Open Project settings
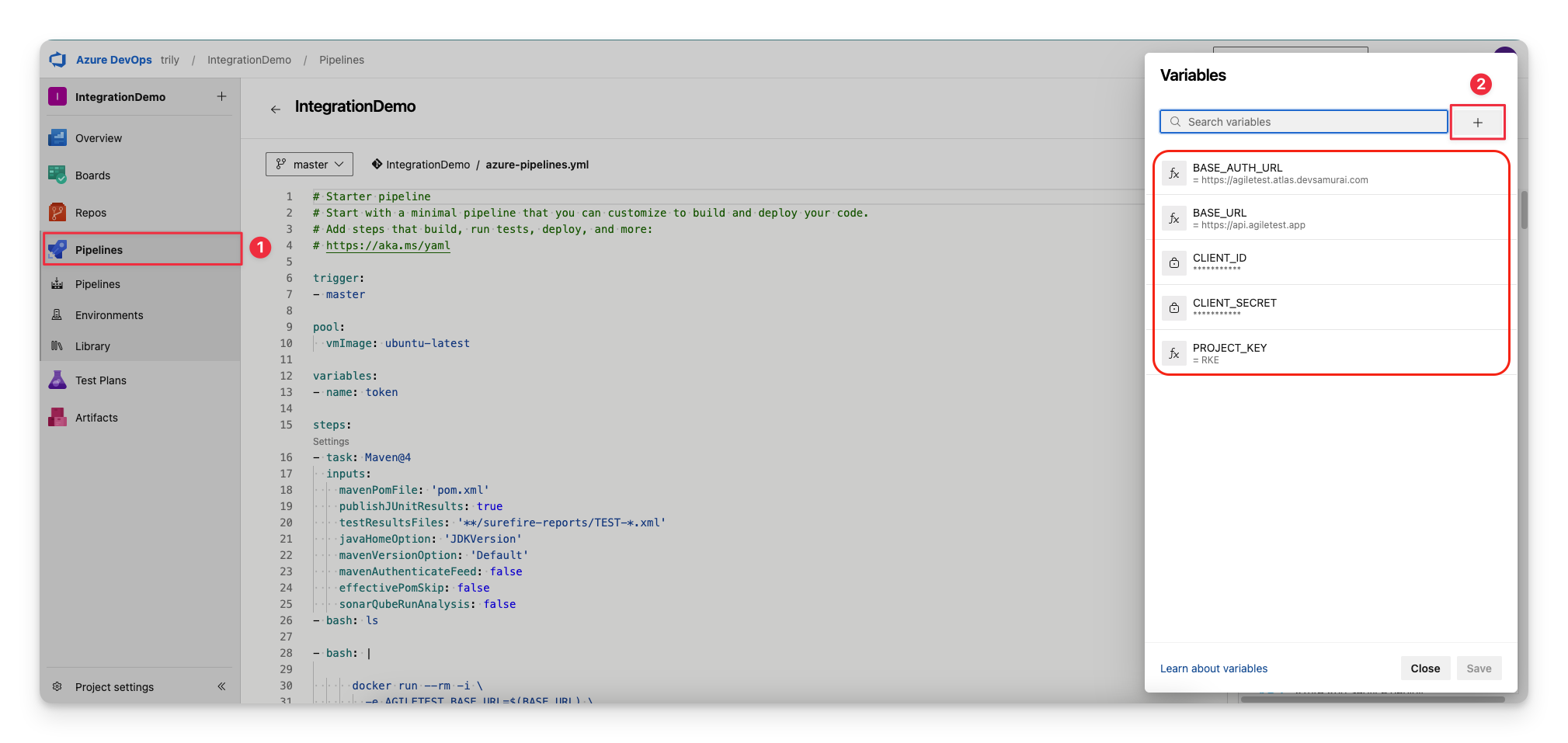 [113, 686]
